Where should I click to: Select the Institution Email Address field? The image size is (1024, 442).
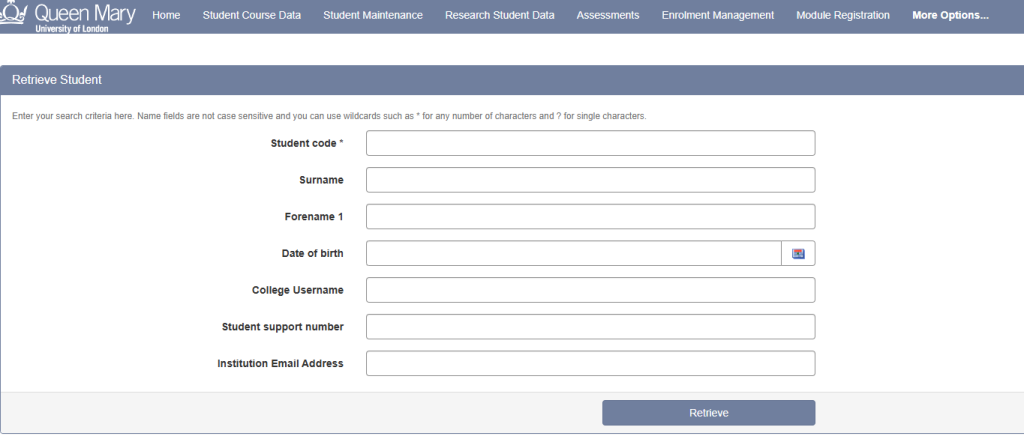[590, 363]
